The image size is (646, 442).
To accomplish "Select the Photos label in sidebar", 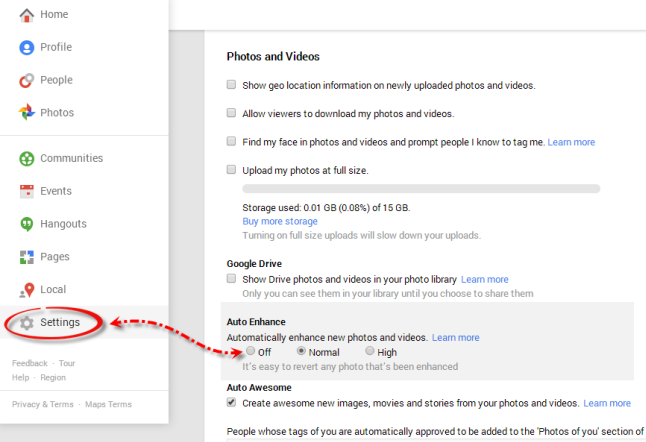I will click(57, 112).
